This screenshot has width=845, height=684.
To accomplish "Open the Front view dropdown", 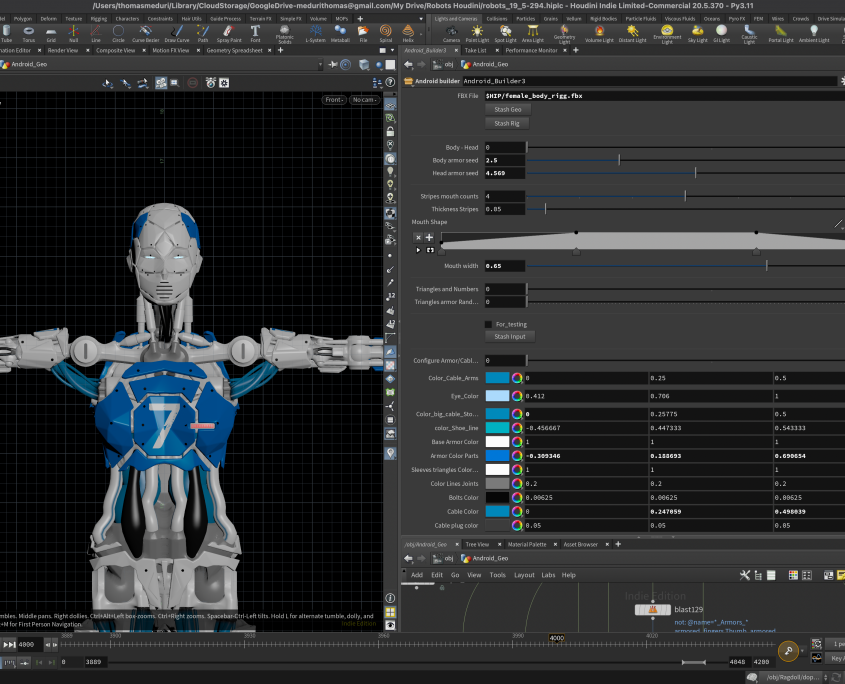I will pyautogui.click(x=333, y=100).
